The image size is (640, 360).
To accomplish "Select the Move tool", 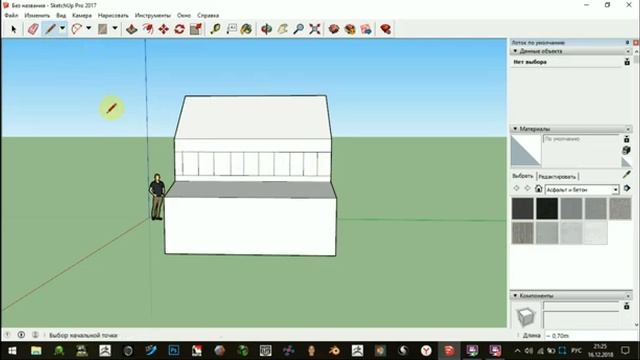I will (x=164, y=29).
